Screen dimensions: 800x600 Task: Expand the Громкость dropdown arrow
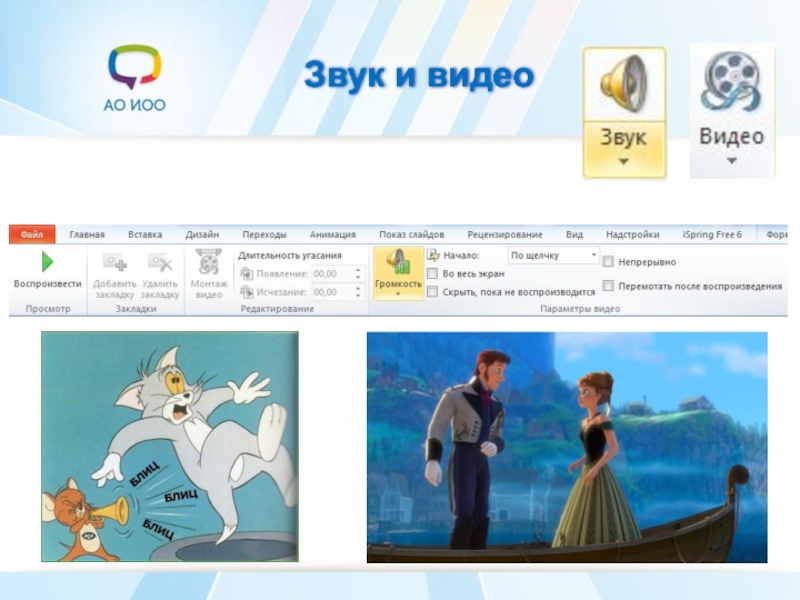[x=398, y=294]
